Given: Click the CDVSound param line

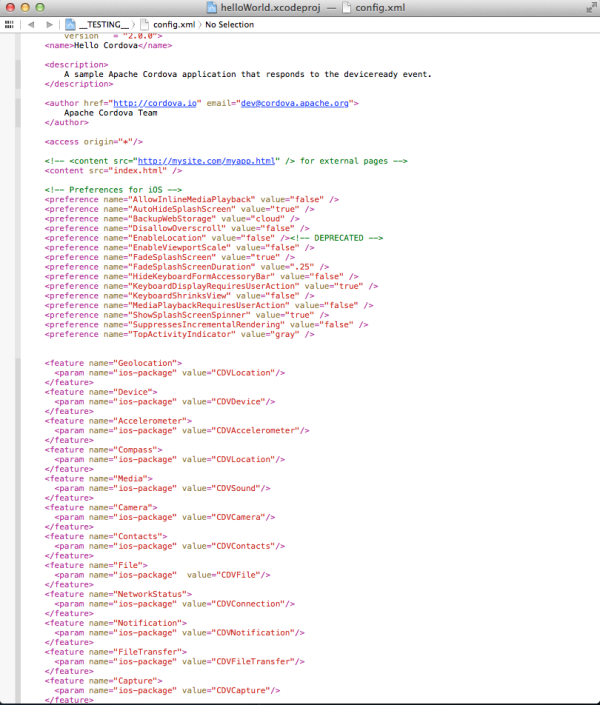Looking at the screenshot, I should 162,488.
